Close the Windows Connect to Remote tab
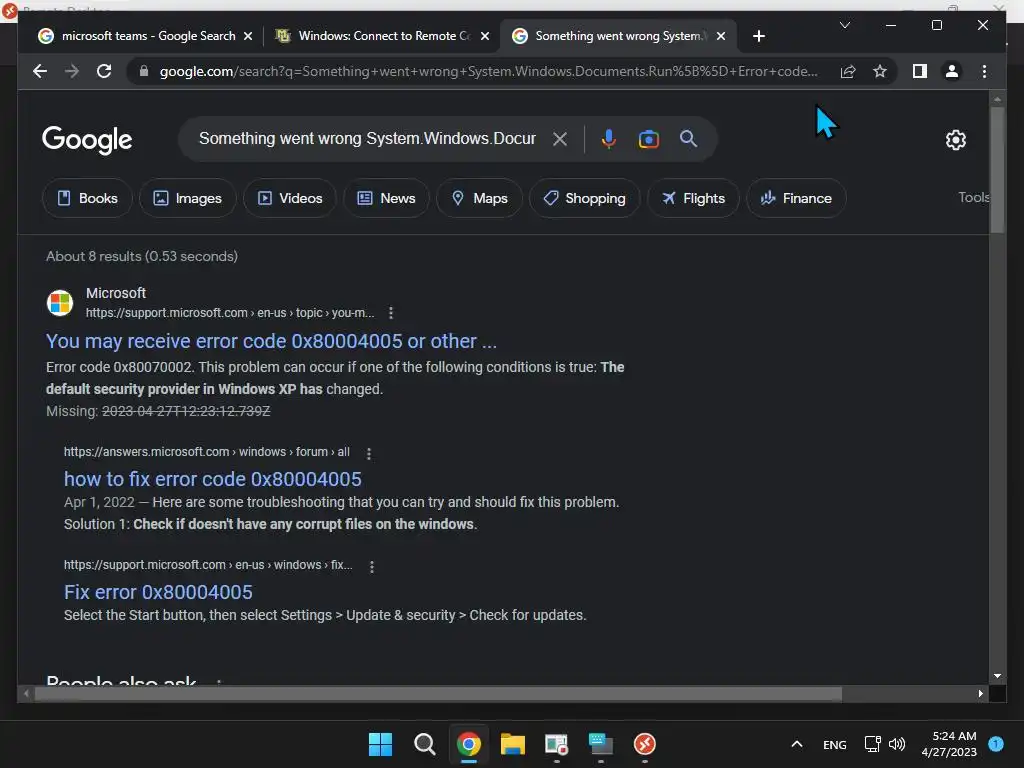 pyautogui.click(x=485, y=37)
